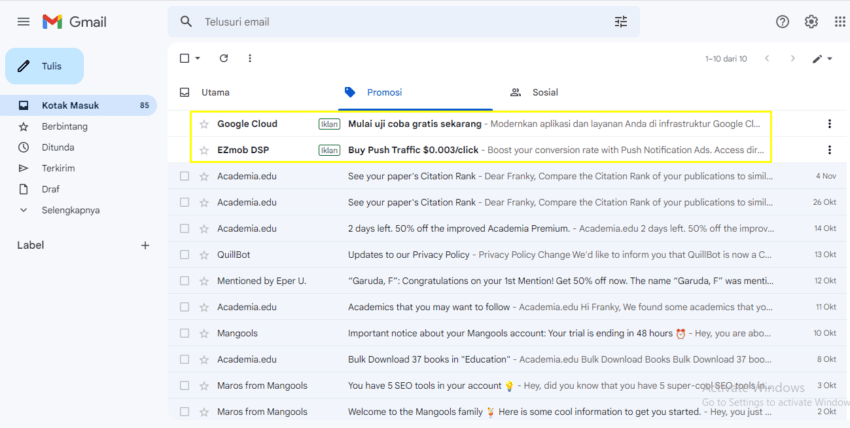The width and height of the screenshot is (850, 428).
Task: Star the 4 Nov Academia.edu email
Action: click(204, 176)
